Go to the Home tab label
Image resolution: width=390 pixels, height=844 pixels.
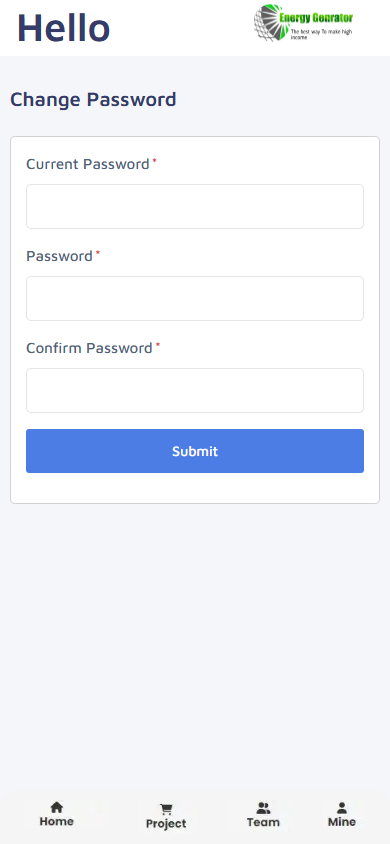pyautogui.click(x=56, y=821)
